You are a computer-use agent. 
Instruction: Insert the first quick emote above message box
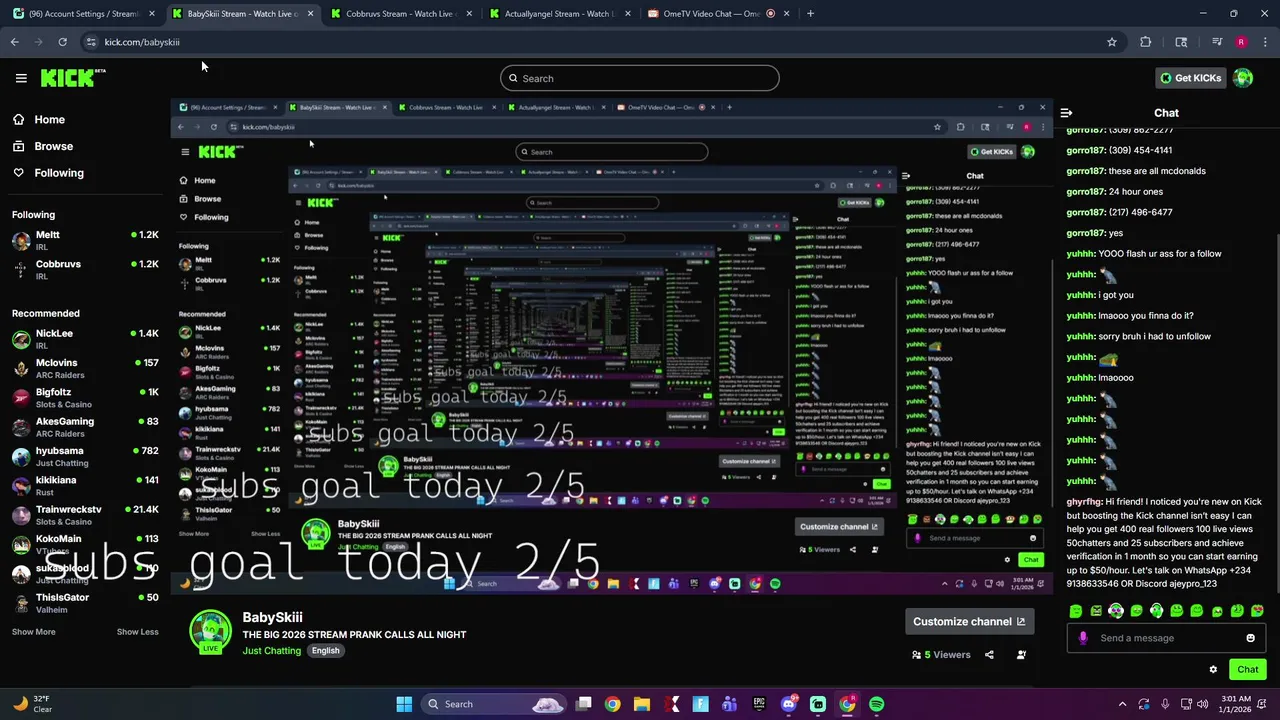pyautogui.click(x=1076, y=611)
